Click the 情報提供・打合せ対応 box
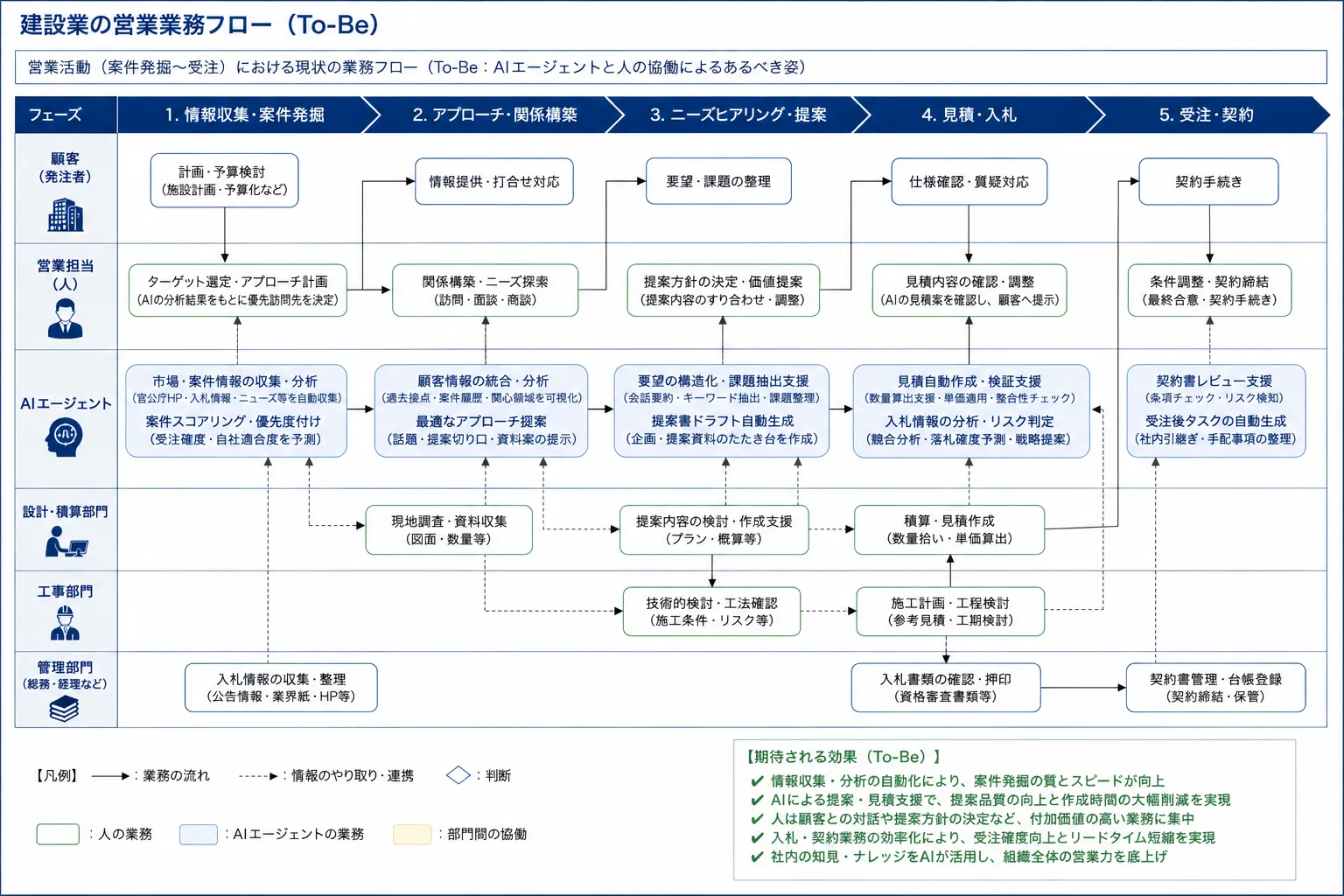1344x896 pixels. [494, 181]
